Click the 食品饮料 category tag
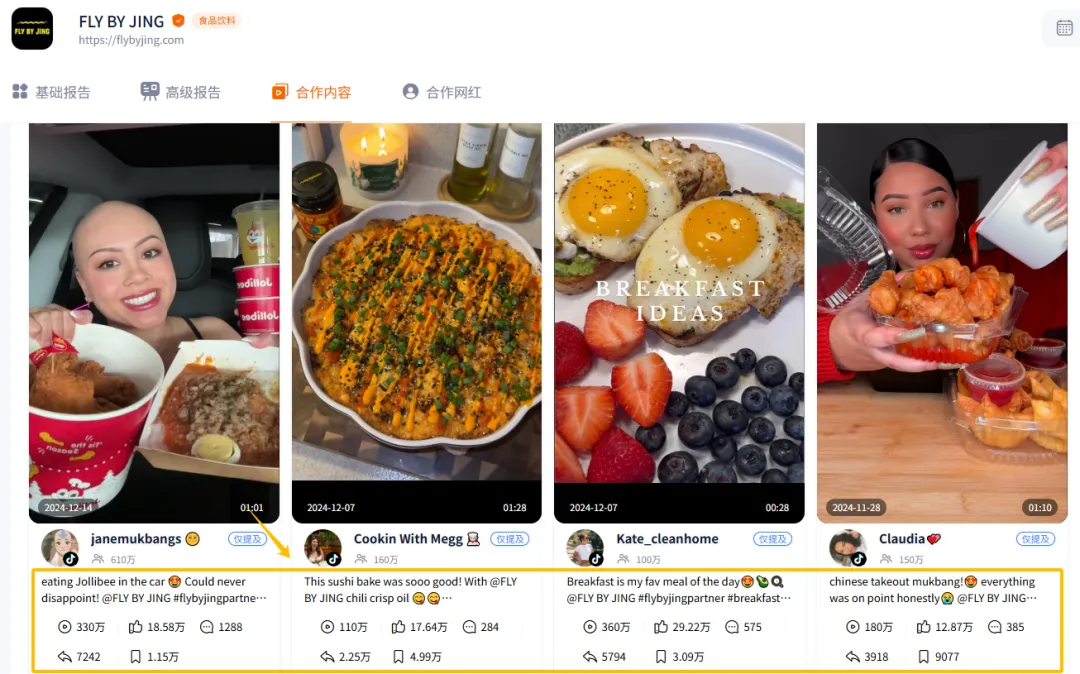 217,20
